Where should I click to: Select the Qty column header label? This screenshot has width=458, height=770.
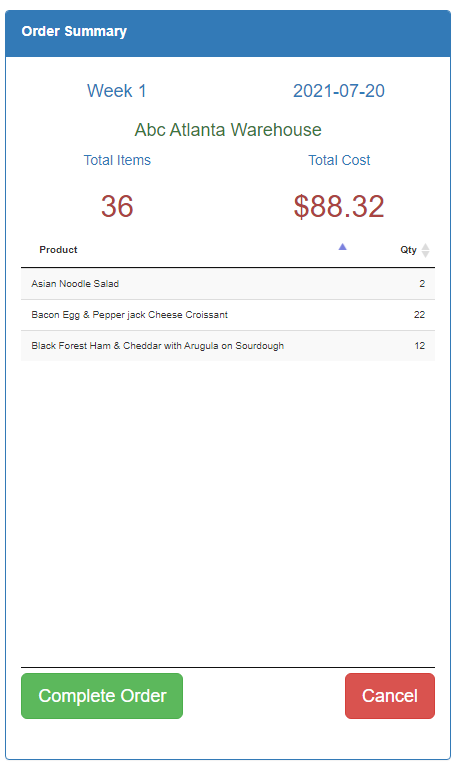point(408,249)
